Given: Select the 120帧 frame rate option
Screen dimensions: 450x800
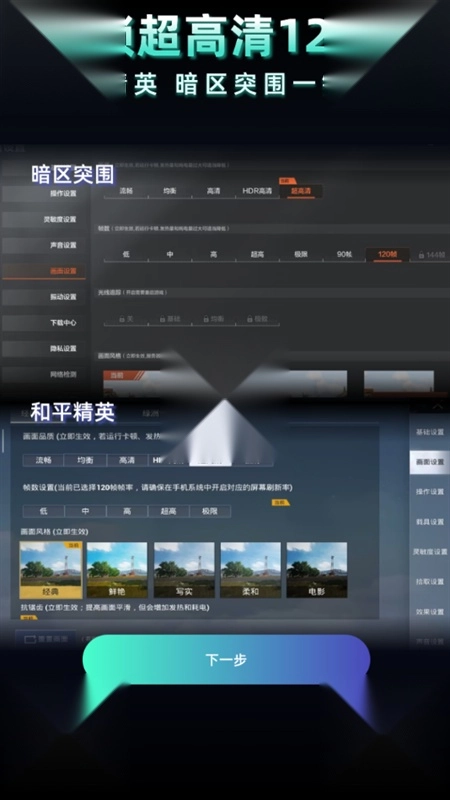Looking at the screenshot, I should click(388, 255).
